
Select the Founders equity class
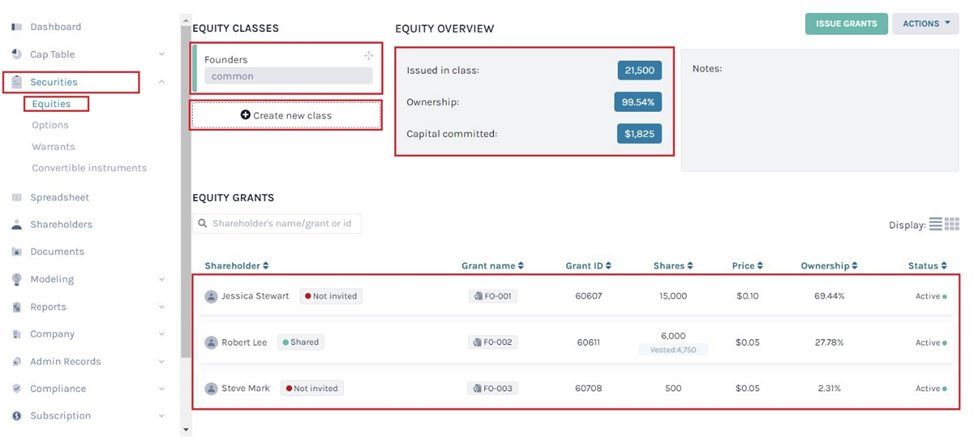pyautogui.click(x=286, y=68)
